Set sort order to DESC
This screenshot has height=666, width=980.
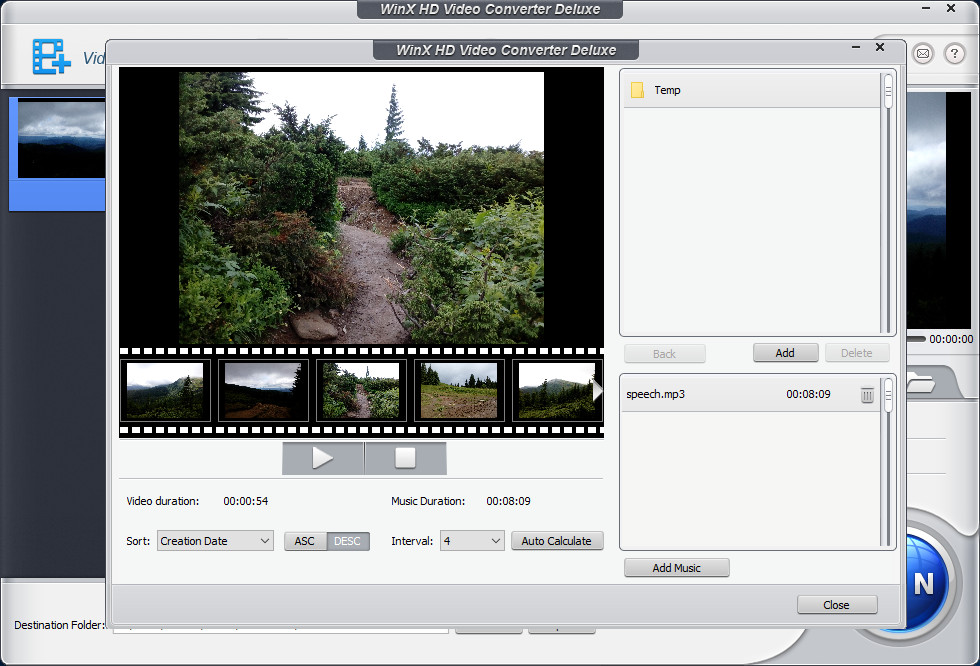click(348, 541)
